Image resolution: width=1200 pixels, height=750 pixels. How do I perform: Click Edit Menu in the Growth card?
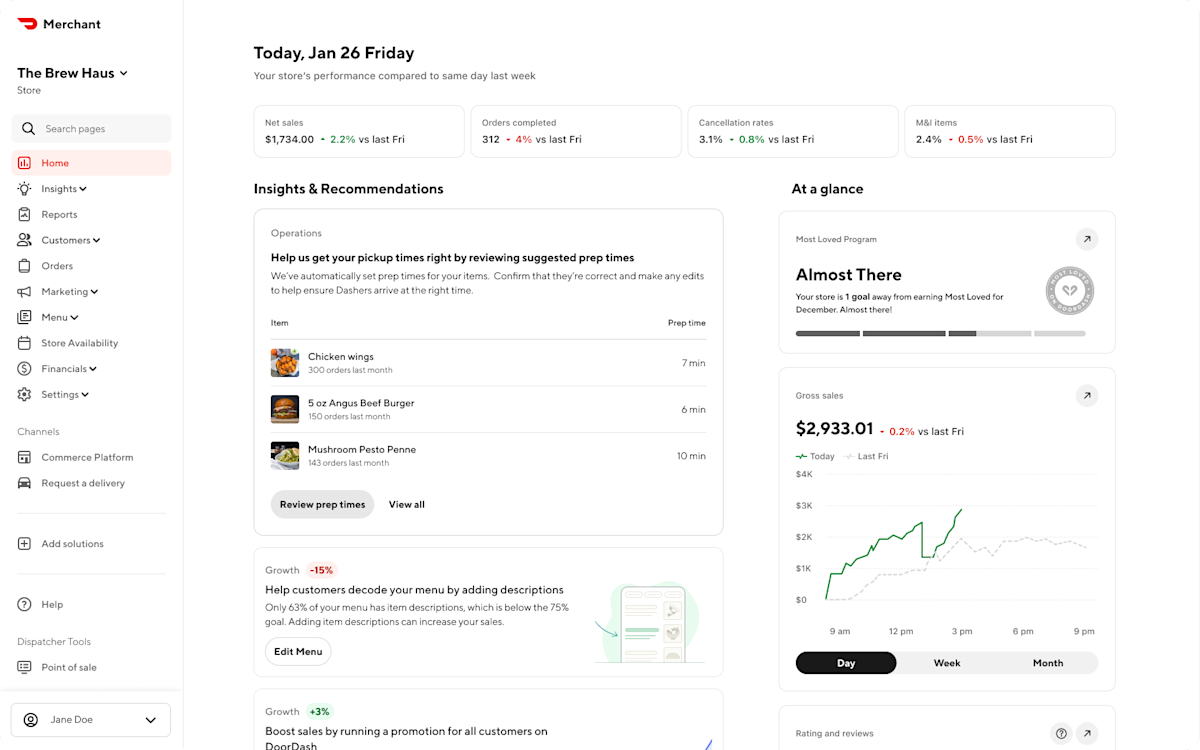click(298, 651)
